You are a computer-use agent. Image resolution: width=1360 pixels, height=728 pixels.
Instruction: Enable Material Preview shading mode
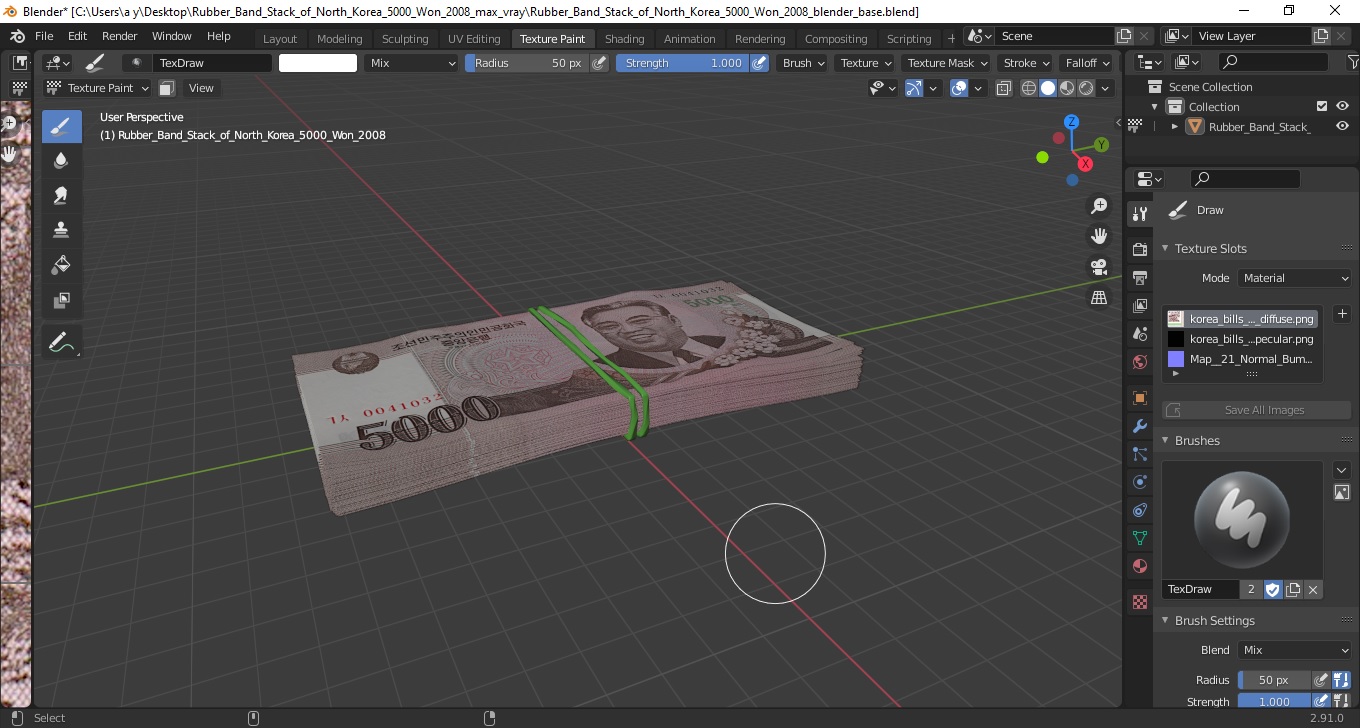click(1067, 88)
